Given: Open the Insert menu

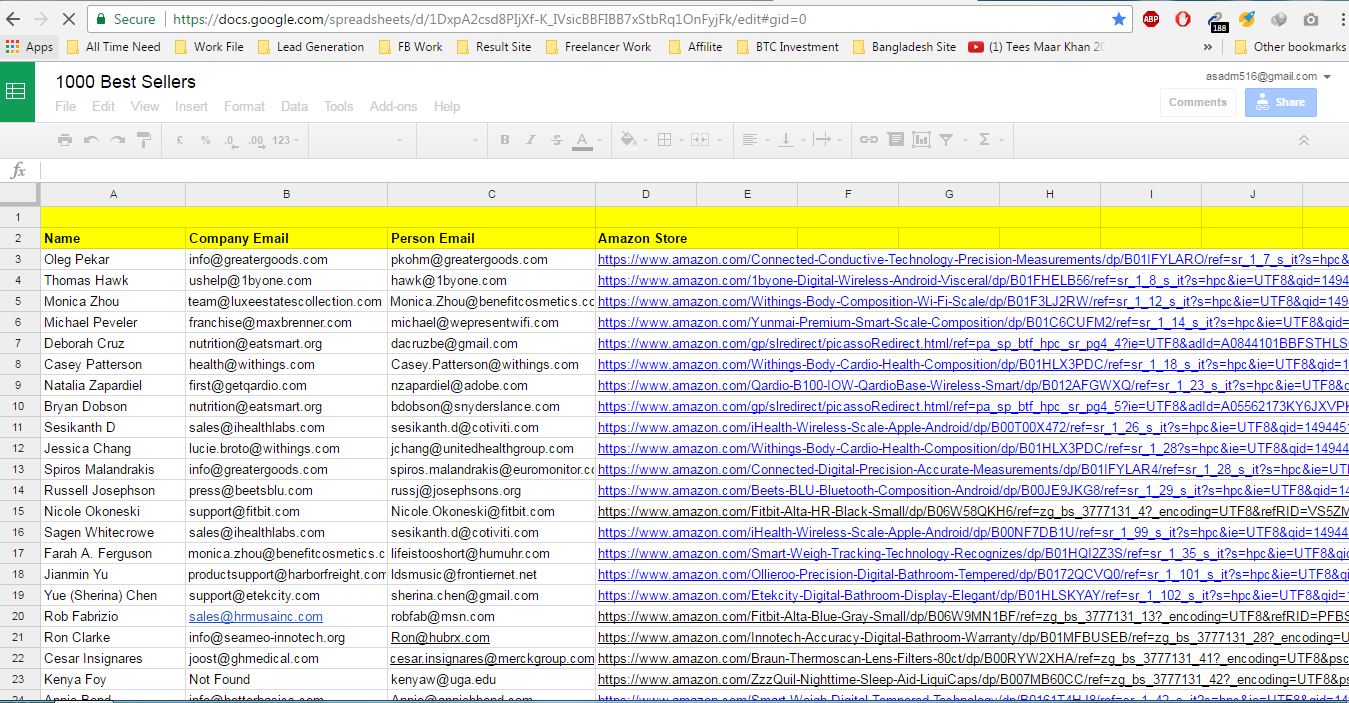Looking at the screenshot, I should 191,106.
